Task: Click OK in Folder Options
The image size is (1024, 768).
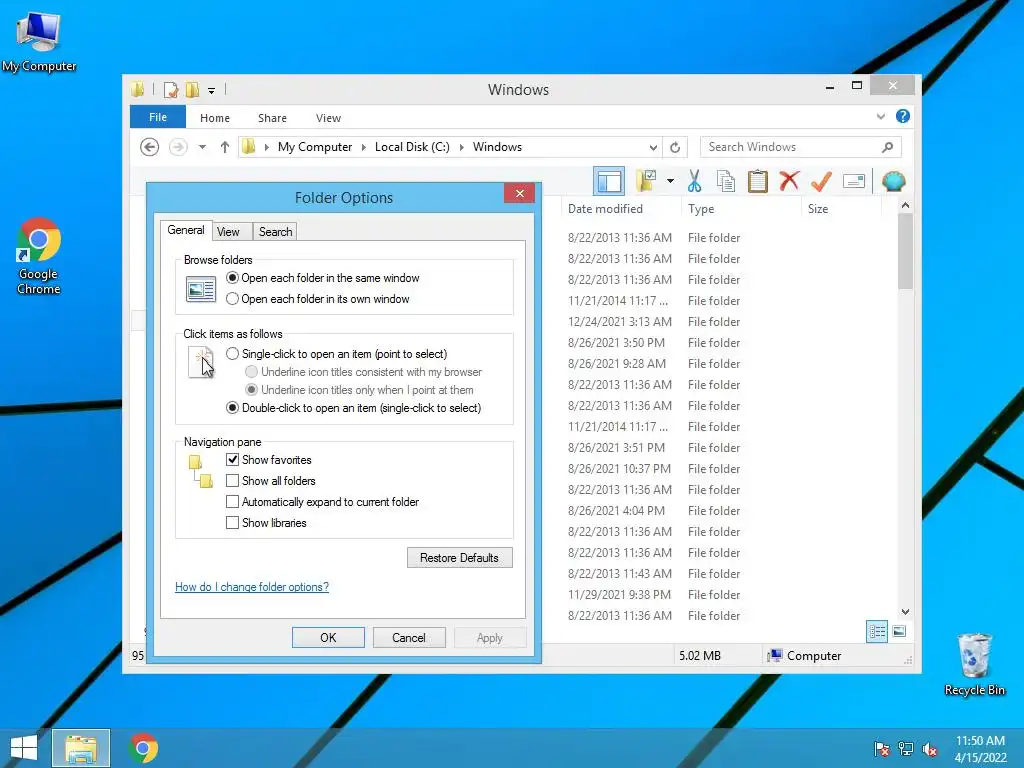Action: 328,637
